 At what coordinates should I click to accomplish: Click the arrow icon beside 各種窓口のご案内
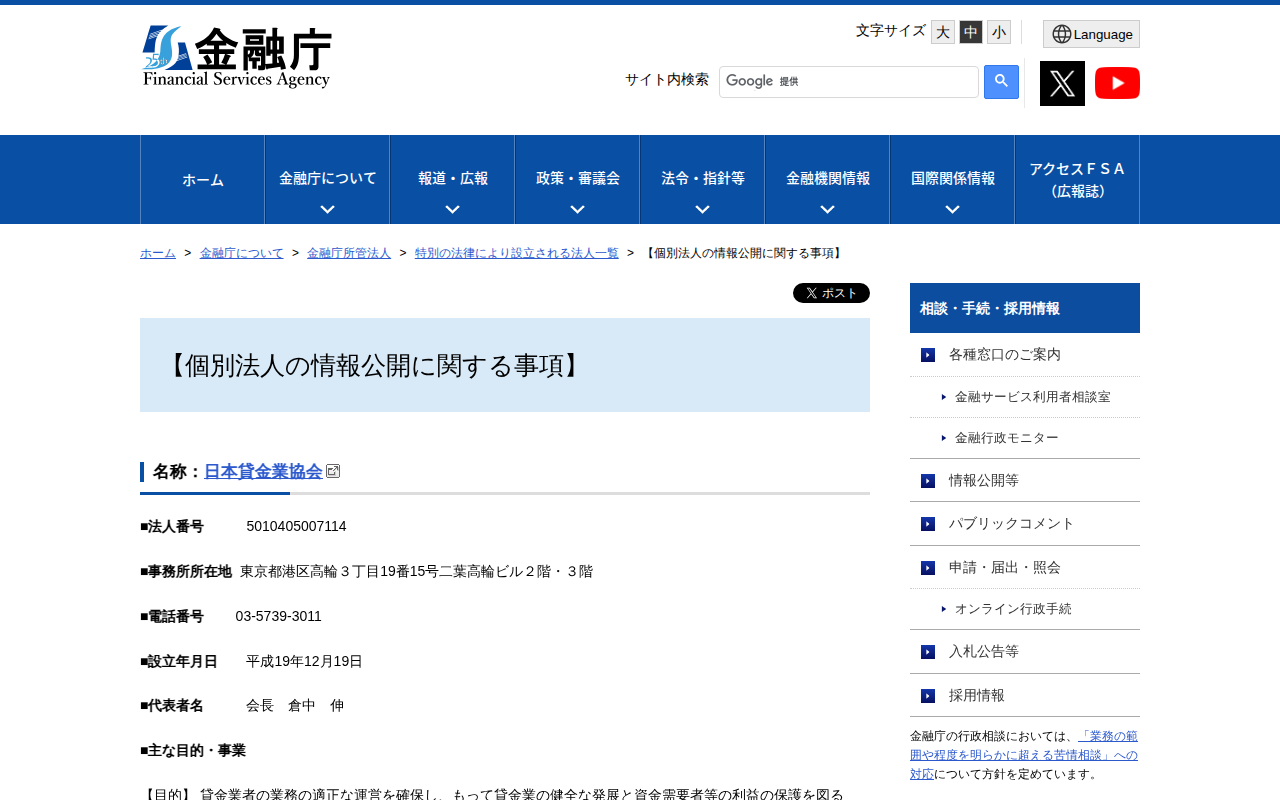928,355
